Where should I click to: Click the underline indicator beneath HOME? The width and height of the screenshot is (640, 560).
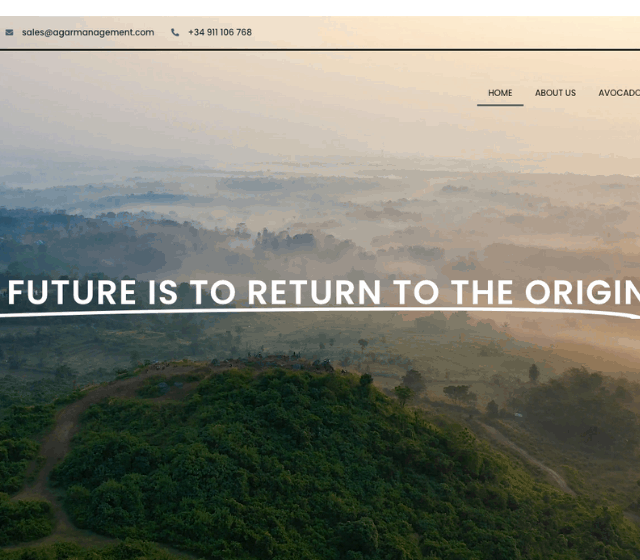click(x=500, y=105)
